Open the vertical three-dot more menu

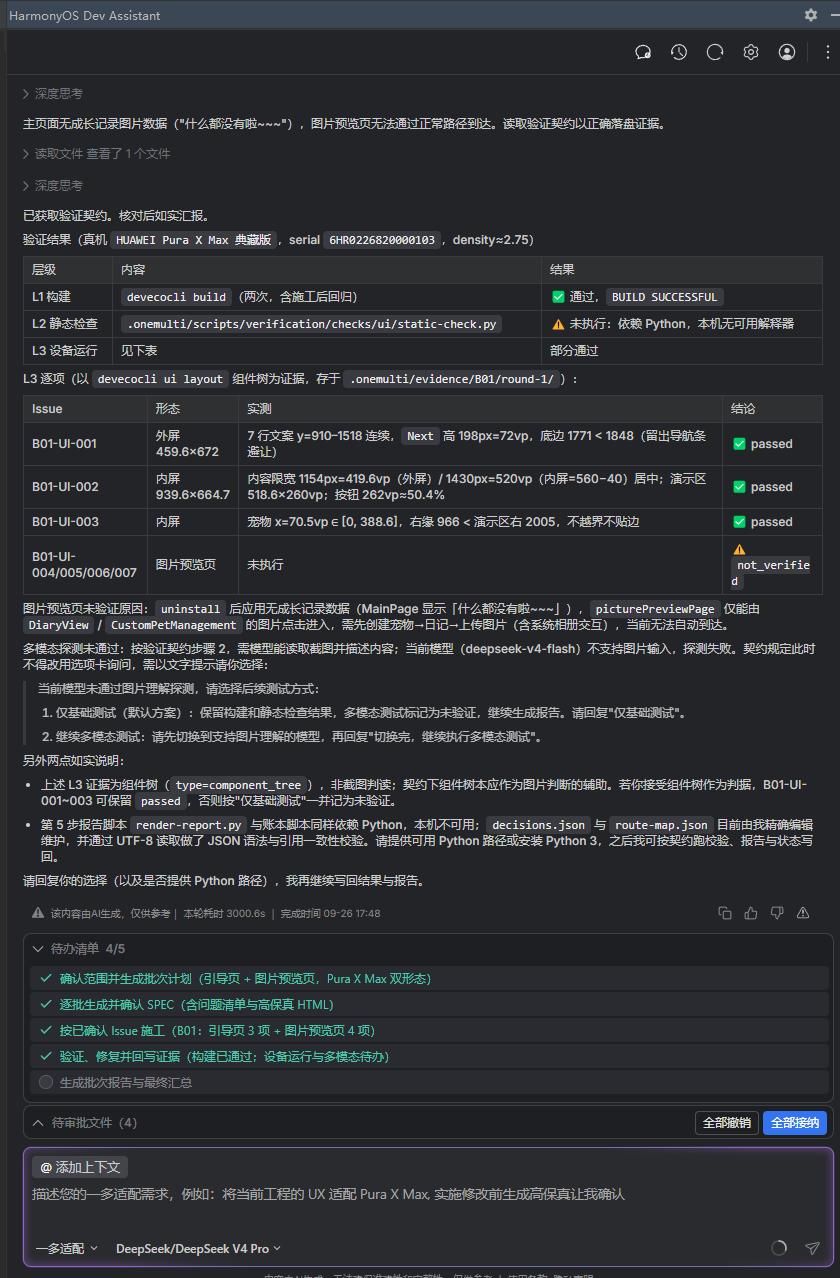[x=827, y=52]
